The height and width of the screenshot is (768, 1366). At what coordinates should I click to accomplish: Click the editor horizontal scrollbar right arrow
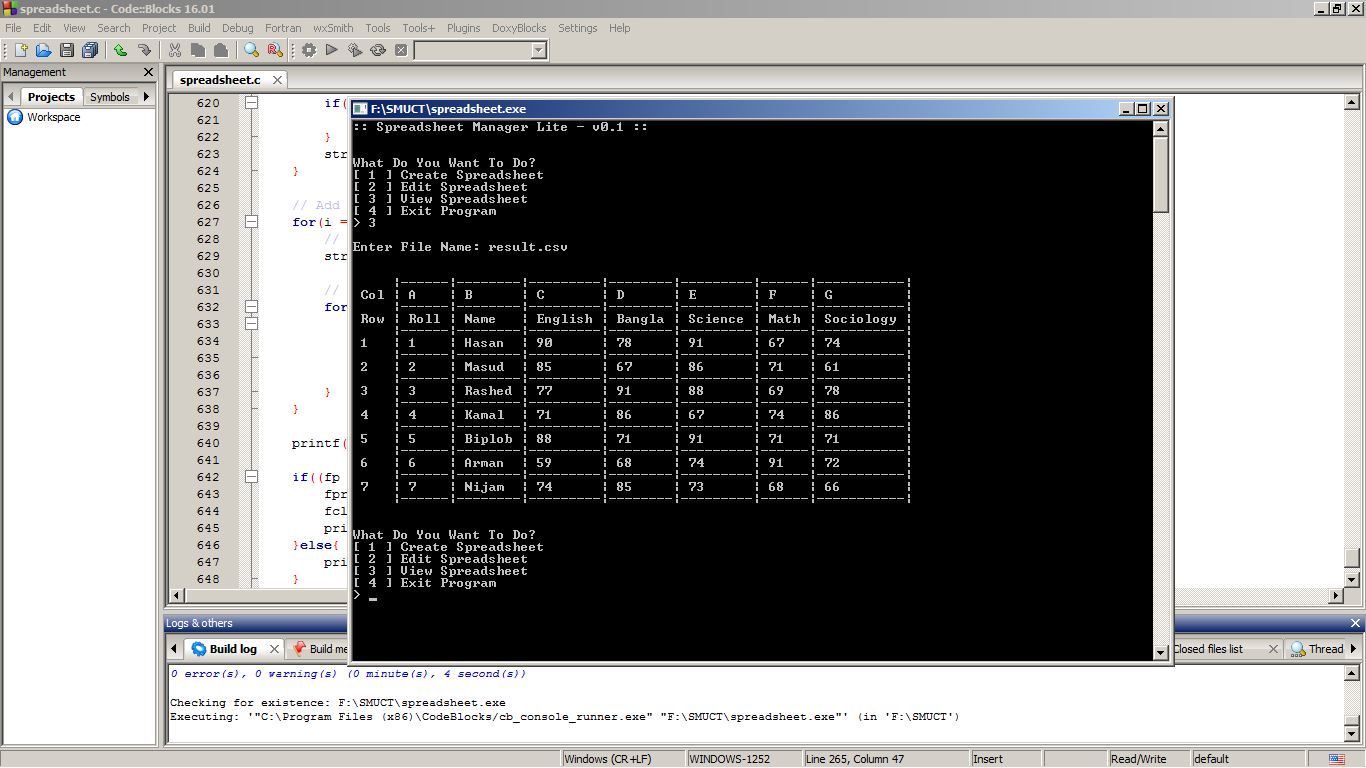coord(1334,596)
